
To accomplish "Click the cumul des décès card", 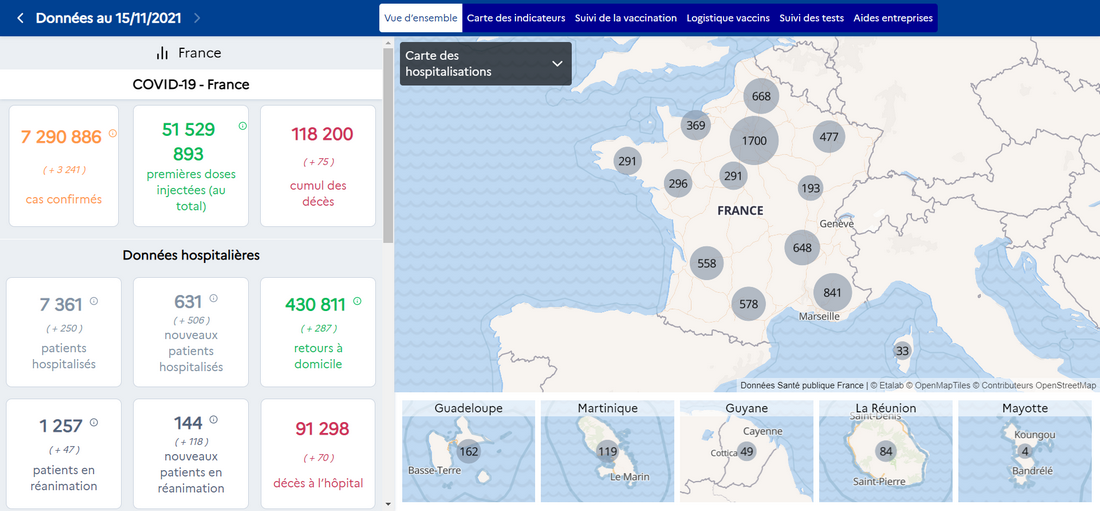I will point(318,166).
